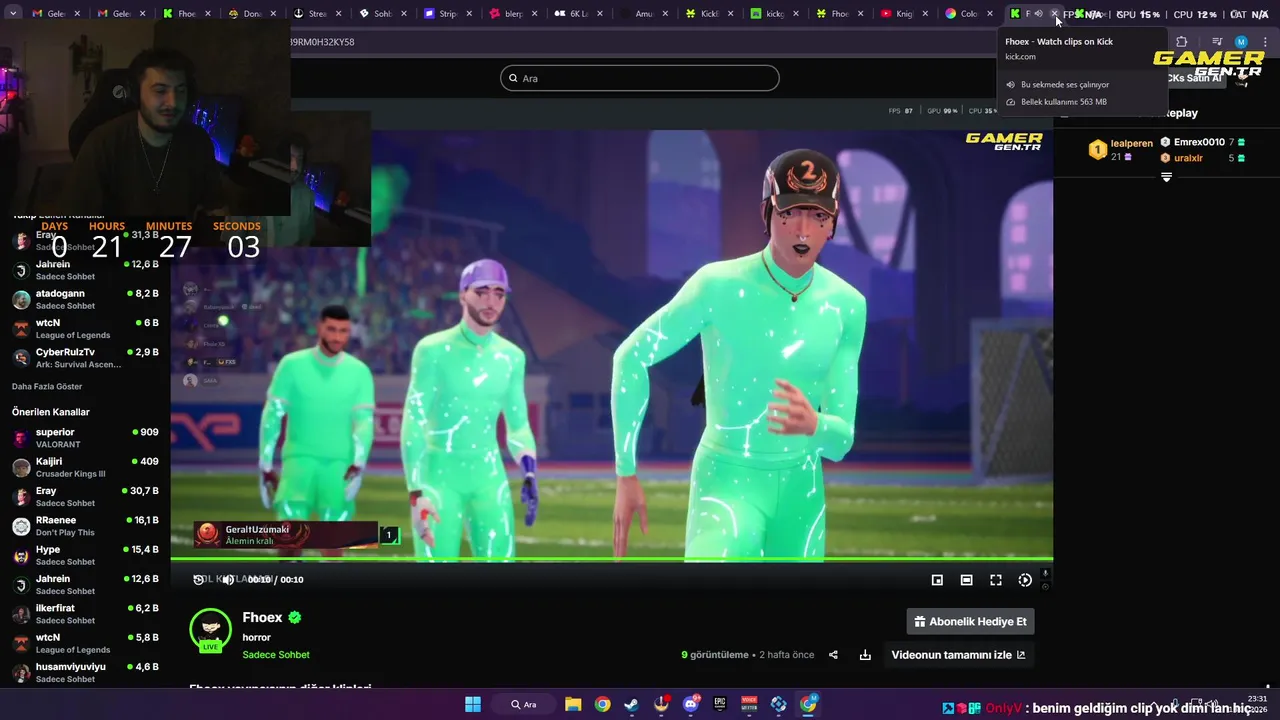Open the first Chrome icon beside File Explorer
The height and width of the screenshot is (720, 1280).
click(x=602, y=704)
